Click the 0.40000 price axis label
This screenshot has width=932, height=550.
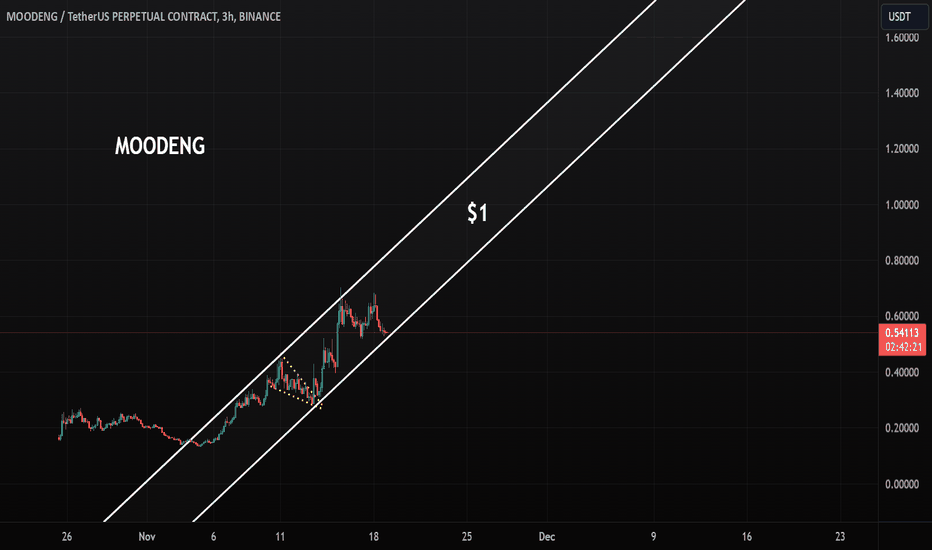pyautogui.click(x=902, y=372)
